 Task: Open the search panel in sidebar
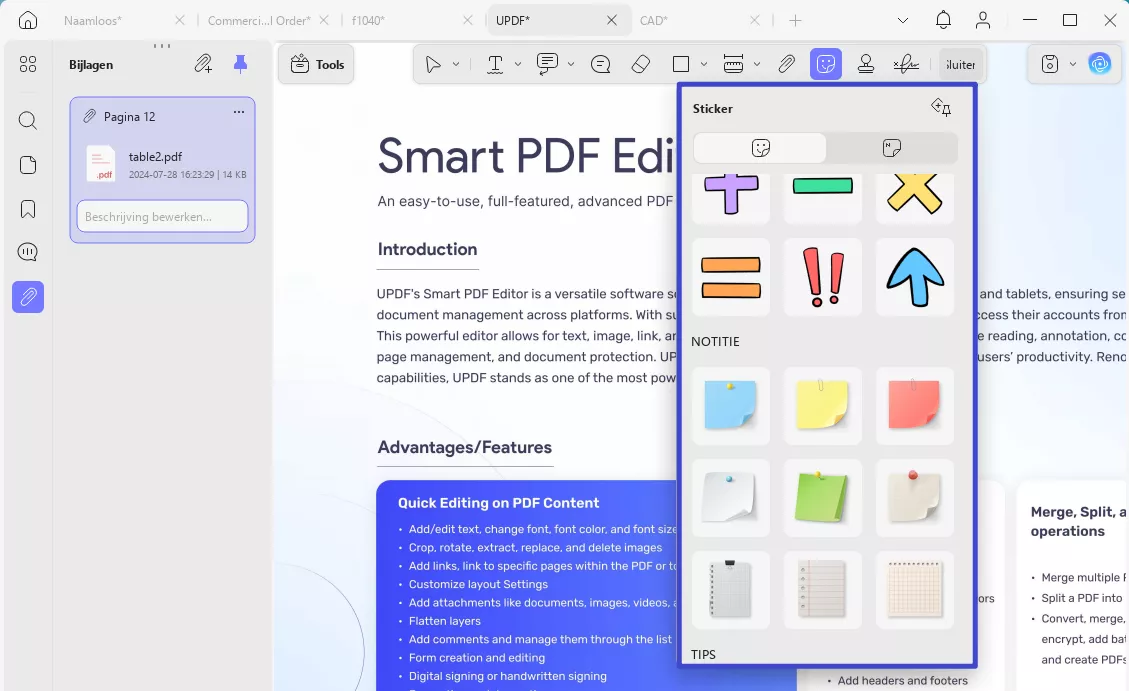click(x=27, y=120)
